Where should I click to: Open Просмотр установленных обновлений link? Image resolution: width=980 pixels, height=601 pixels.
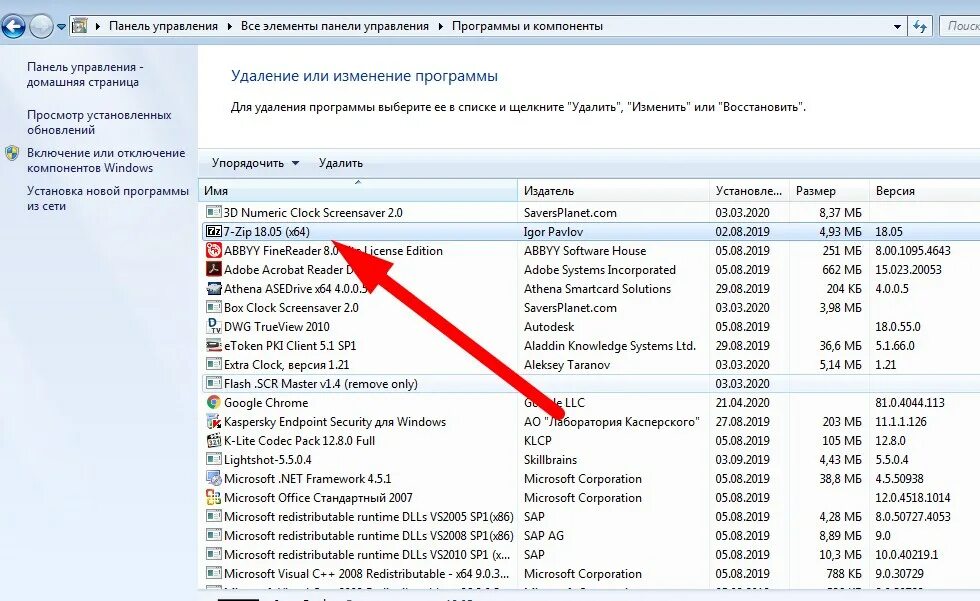99,122
